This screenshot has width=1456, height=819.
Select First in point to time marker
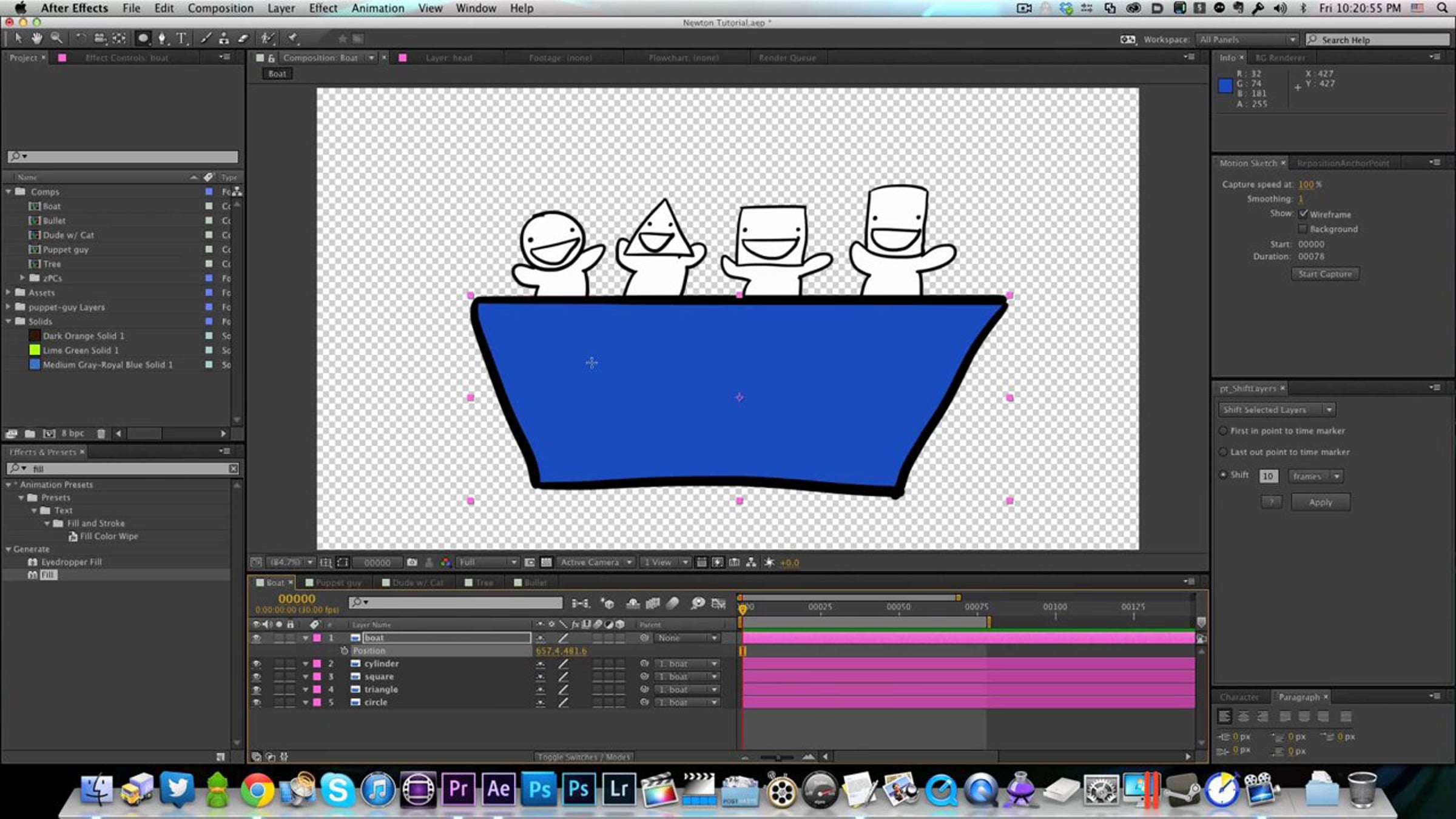click(x=1224, y=431)
